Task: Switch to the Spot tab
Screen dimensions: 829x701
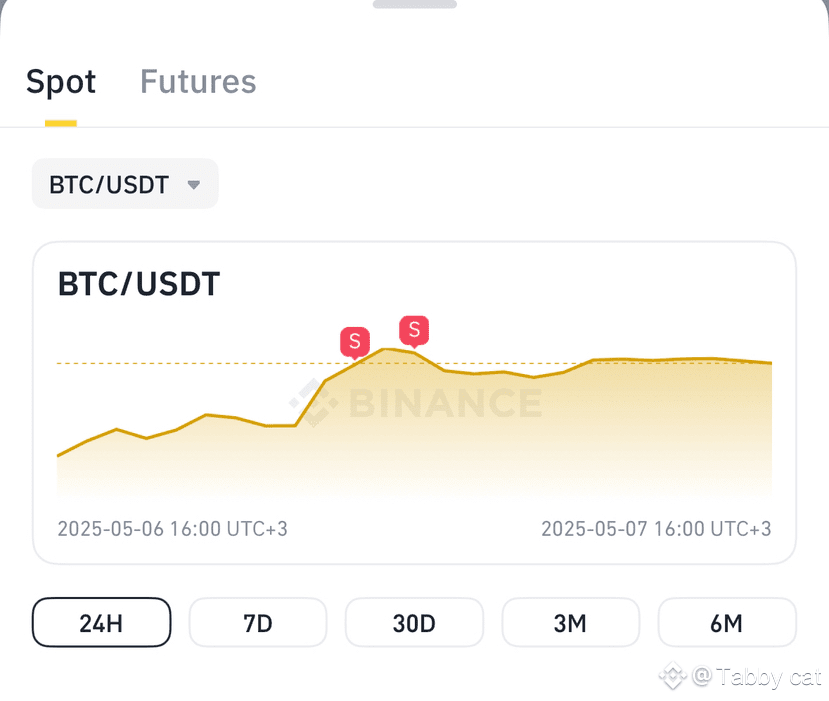Action: click(61, 82)
